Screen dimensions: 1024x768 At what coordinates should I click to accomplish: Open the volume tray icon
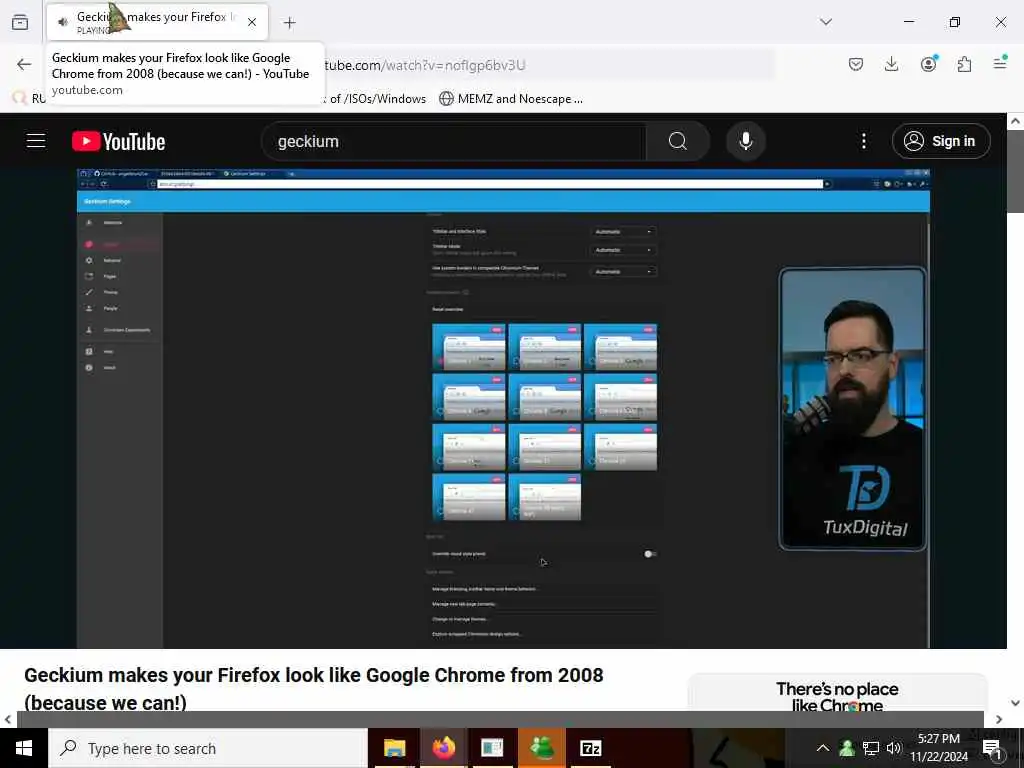(x=894, y=748)
